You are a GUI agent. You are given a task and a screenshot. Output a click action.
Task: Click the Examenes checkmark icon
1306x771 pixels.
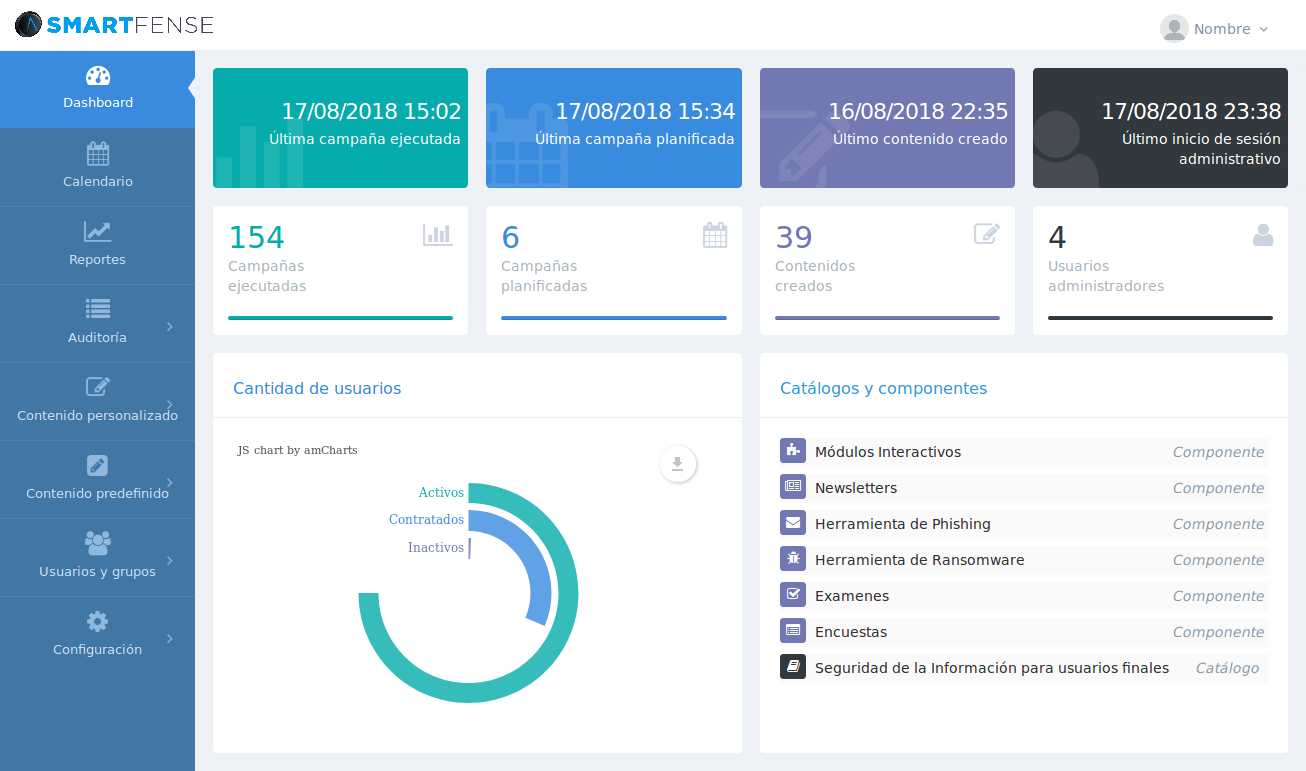(x=793, y=595)
